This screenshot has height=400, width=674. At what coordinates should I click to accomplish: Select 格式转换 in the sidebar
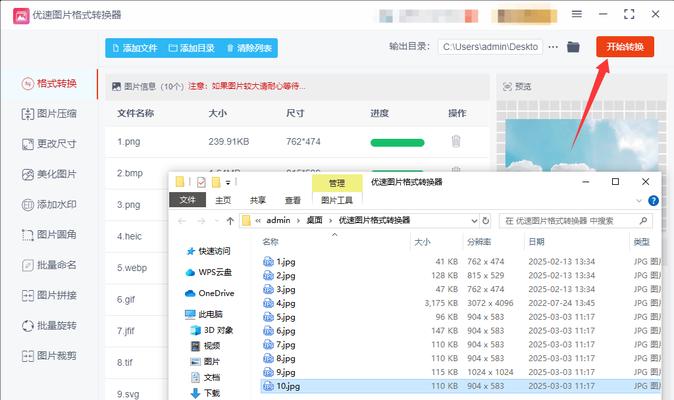(49, 83)
